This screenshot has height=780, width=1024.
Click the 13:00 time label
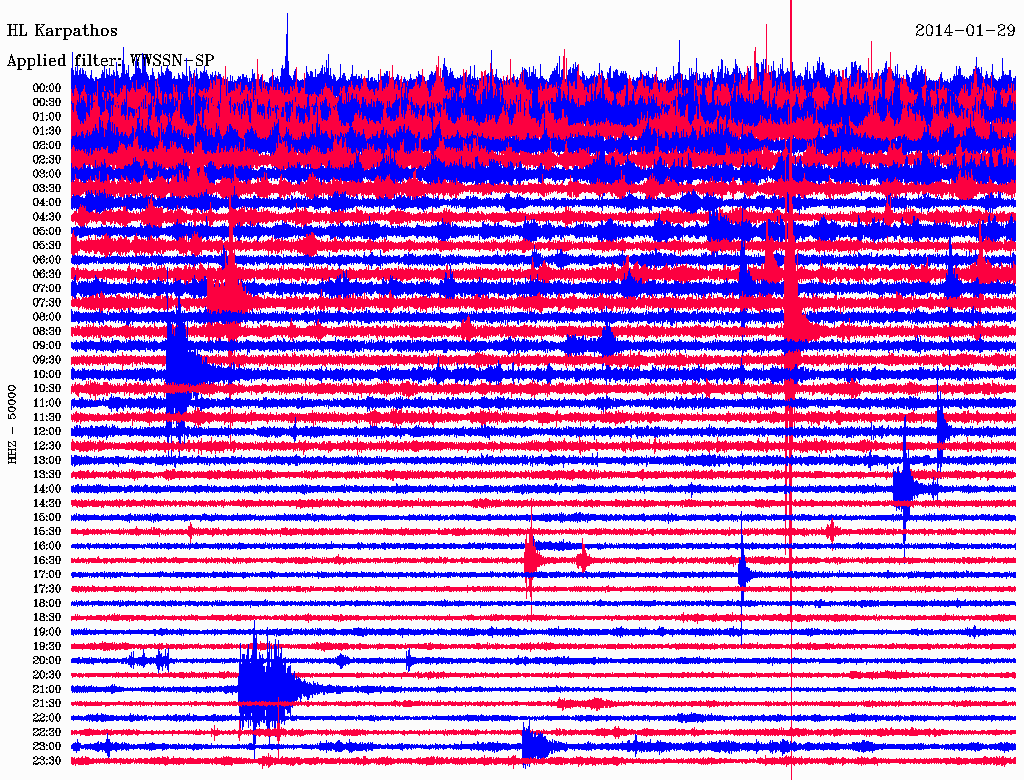[x=47, y=460]
